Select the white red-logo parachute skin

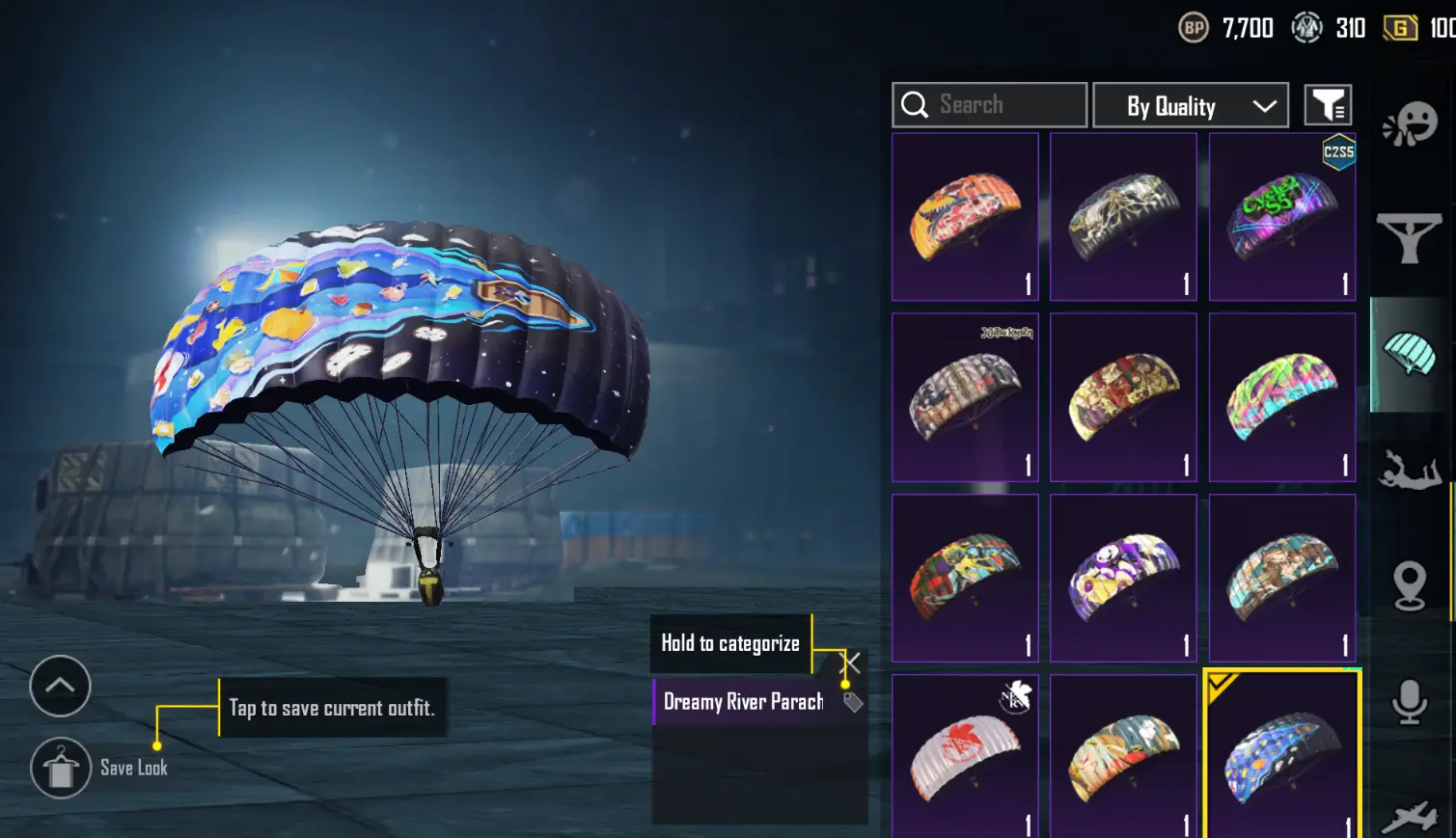pos(965,756)
